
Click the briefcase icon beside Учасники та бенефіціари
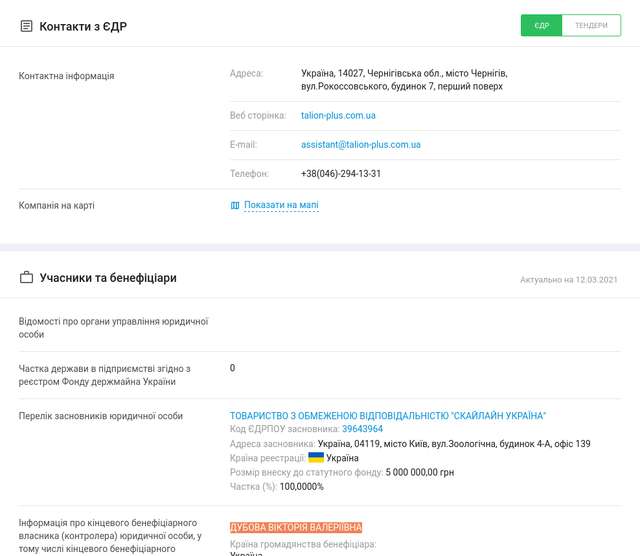[26, 278]
